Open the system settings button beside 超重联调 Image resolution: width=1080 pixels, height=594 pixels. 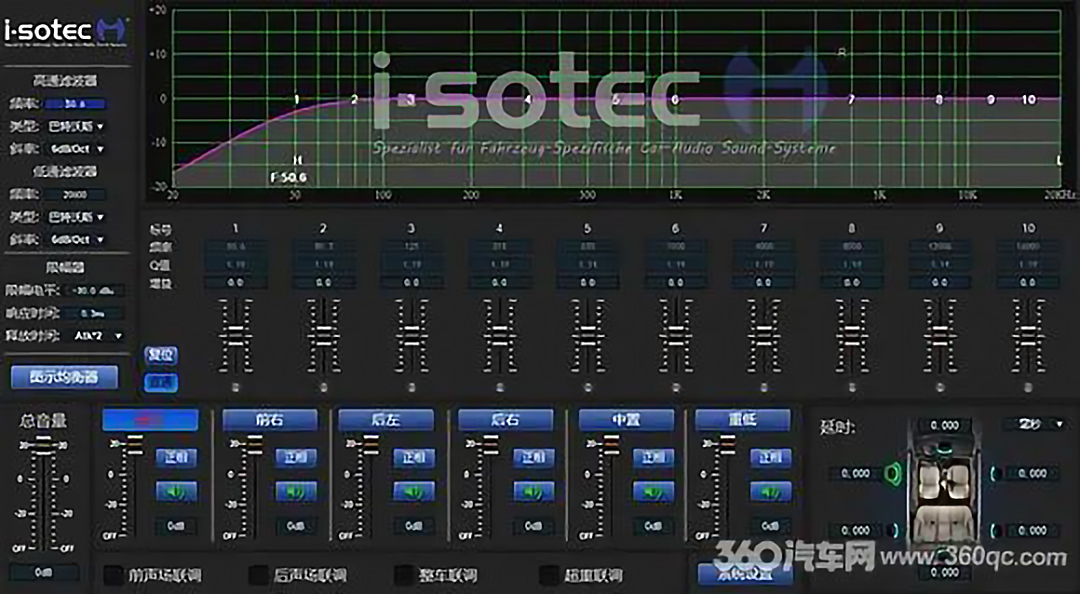click(x=745, y=574)
